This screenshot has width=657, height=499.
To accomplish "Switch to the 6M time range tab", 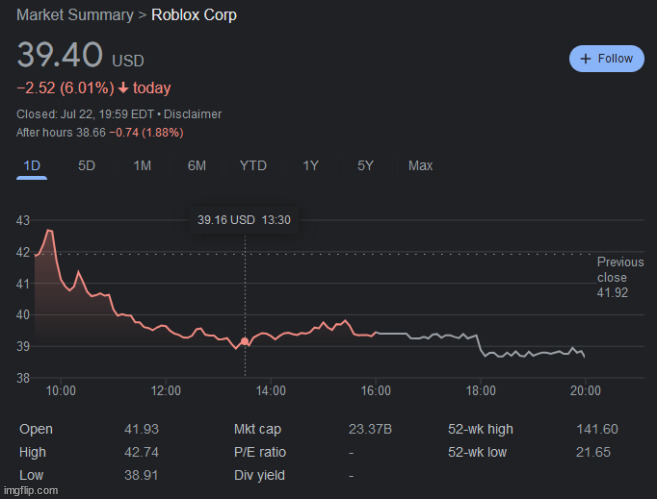I will 197,165.
